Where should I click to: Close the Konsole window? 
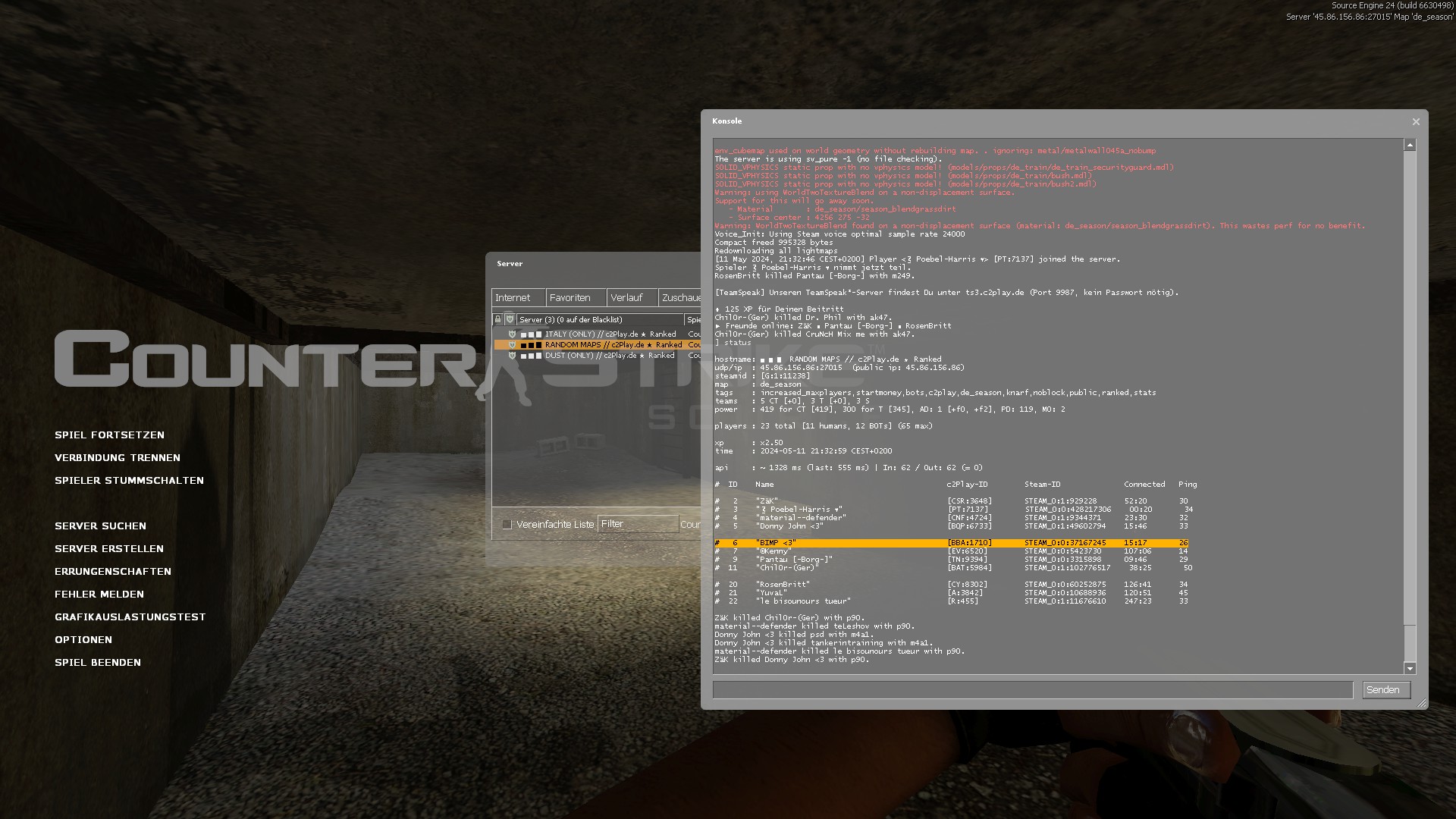point(1416,122)
